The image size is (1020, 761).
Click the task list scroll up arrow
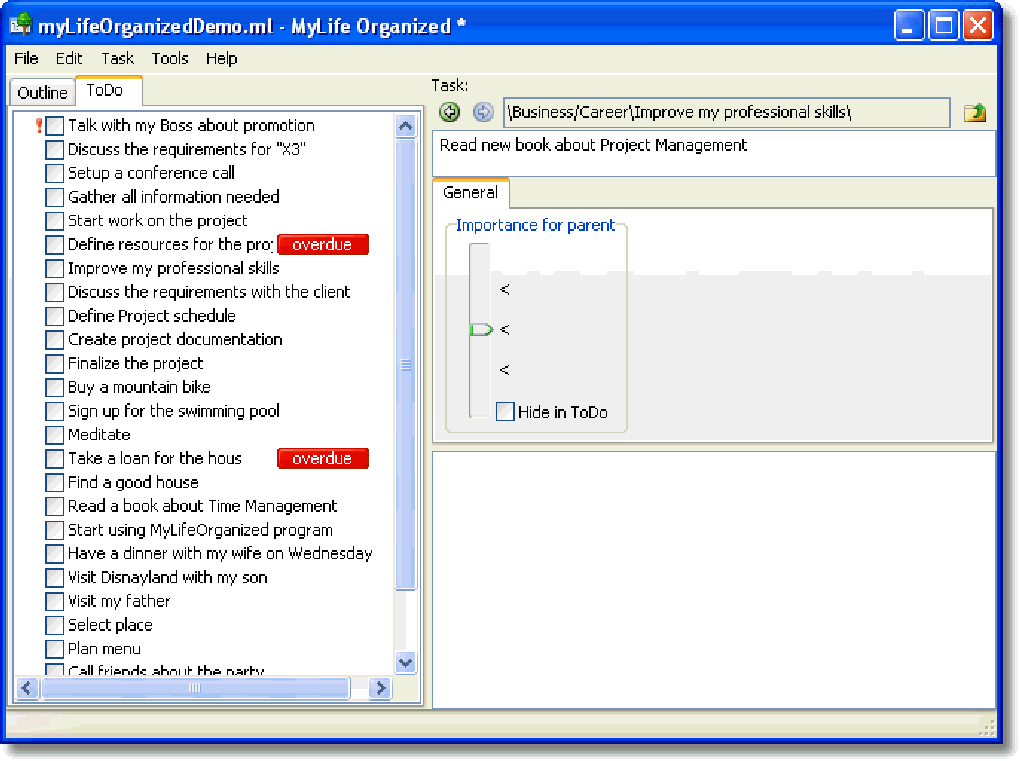(405, 126)
